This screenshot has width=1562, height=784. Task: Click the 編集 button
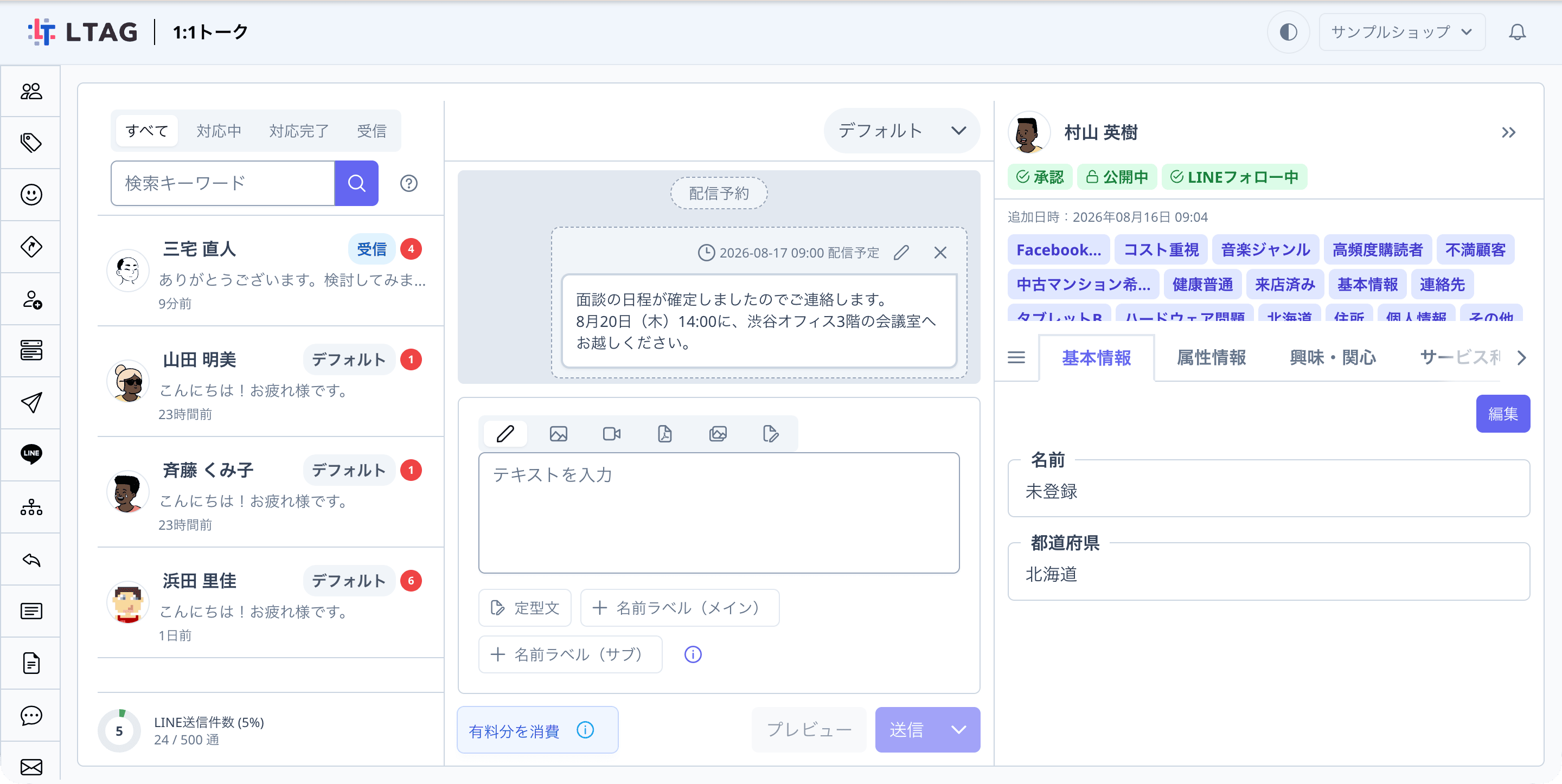click(x=1502, y=414)
